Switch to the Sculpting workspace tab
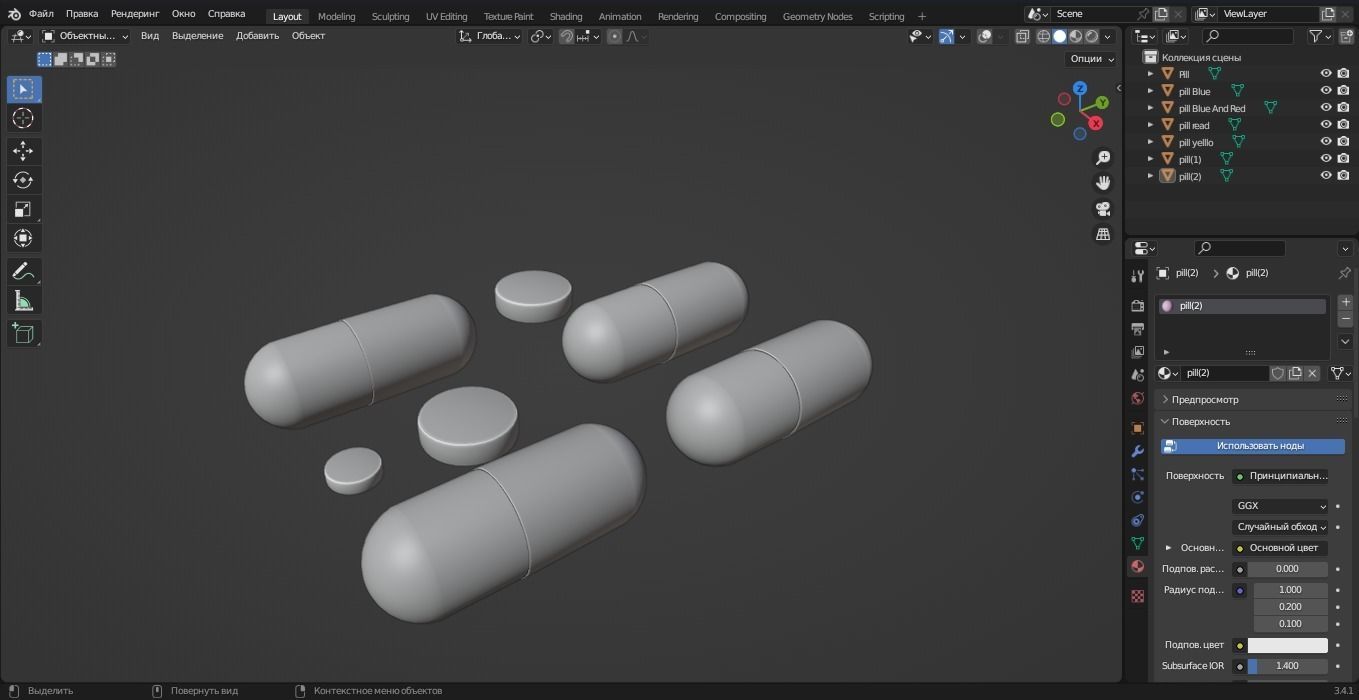Image resolution: width=1359 pixels, height=700 pixels. pos(390,16)
